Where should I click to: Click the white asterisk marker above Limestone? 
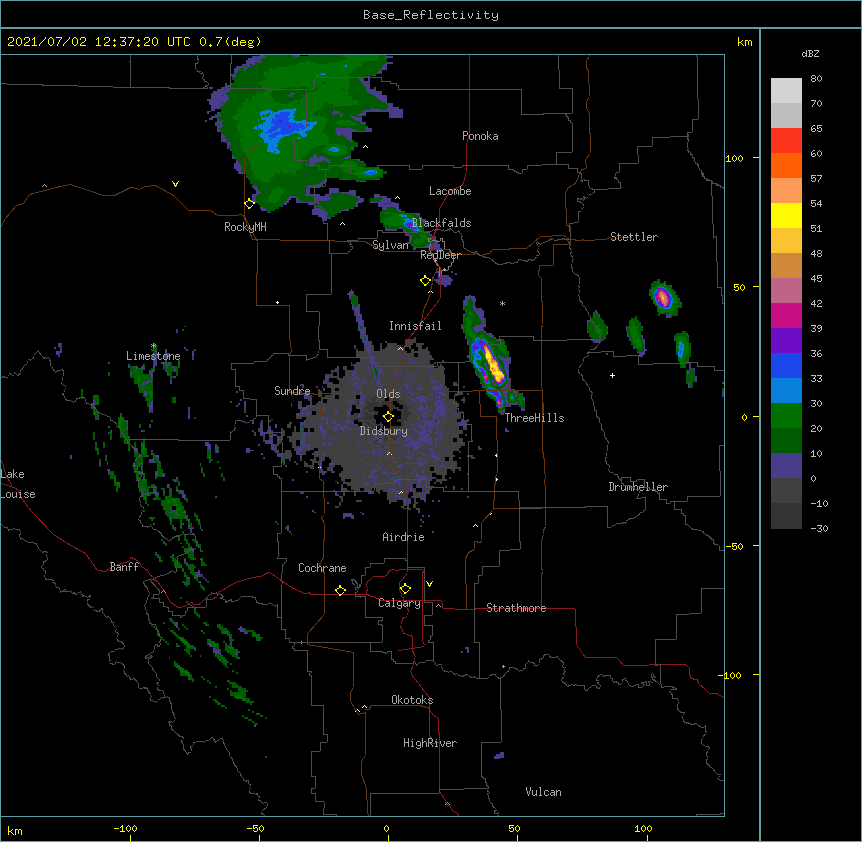pyautogui.click(x=153, y=346)
